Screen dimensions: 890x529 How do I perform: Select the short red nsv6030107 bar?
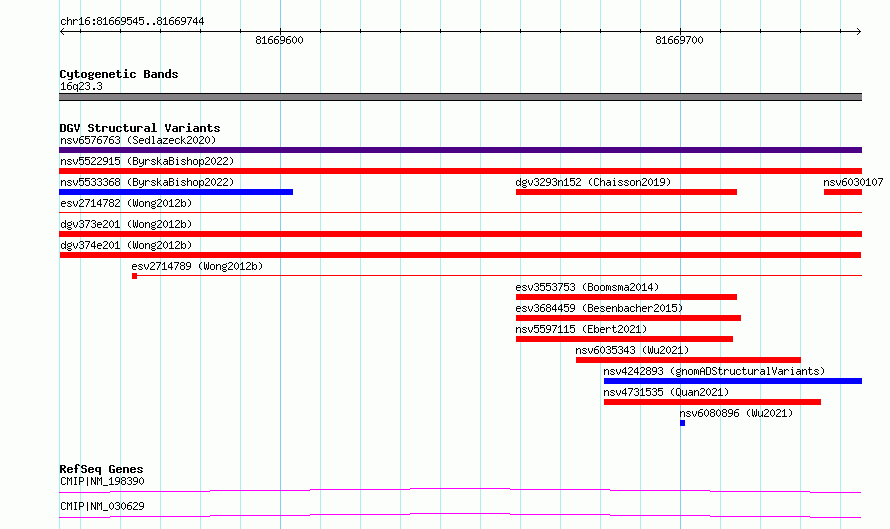pyautogui.click(x=843, y=192)
